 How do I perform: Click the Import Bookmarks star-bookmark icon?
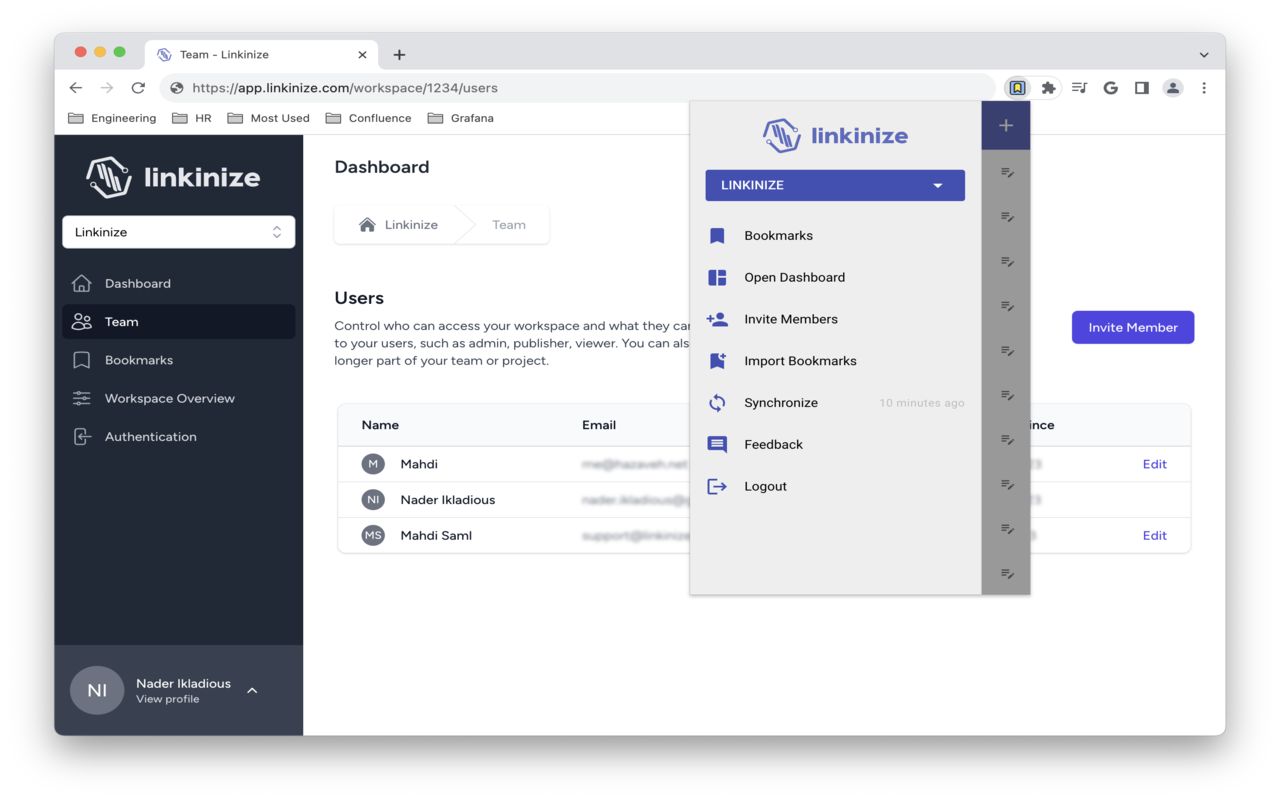(x=717, y=361)
